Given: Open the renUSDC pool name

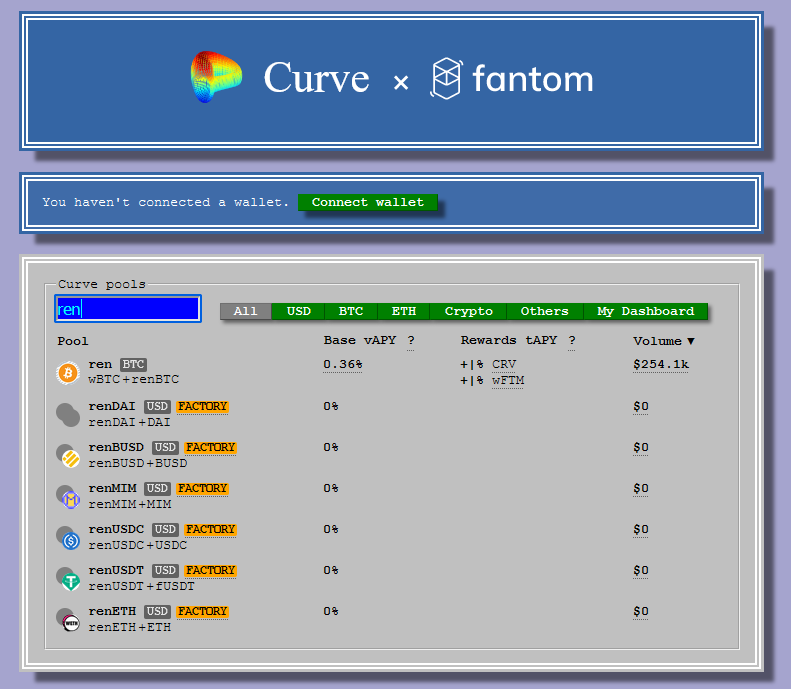Looking at the screenshot, I should [117, 529].
